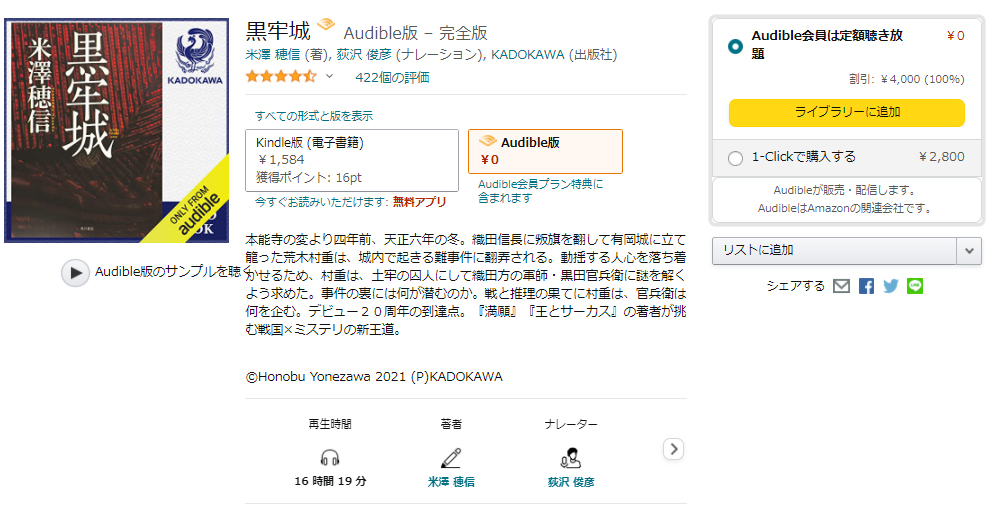The image size is (994, 525).
Task: Click the headphones 再生時間 icon
Action: tap(330, 457)
